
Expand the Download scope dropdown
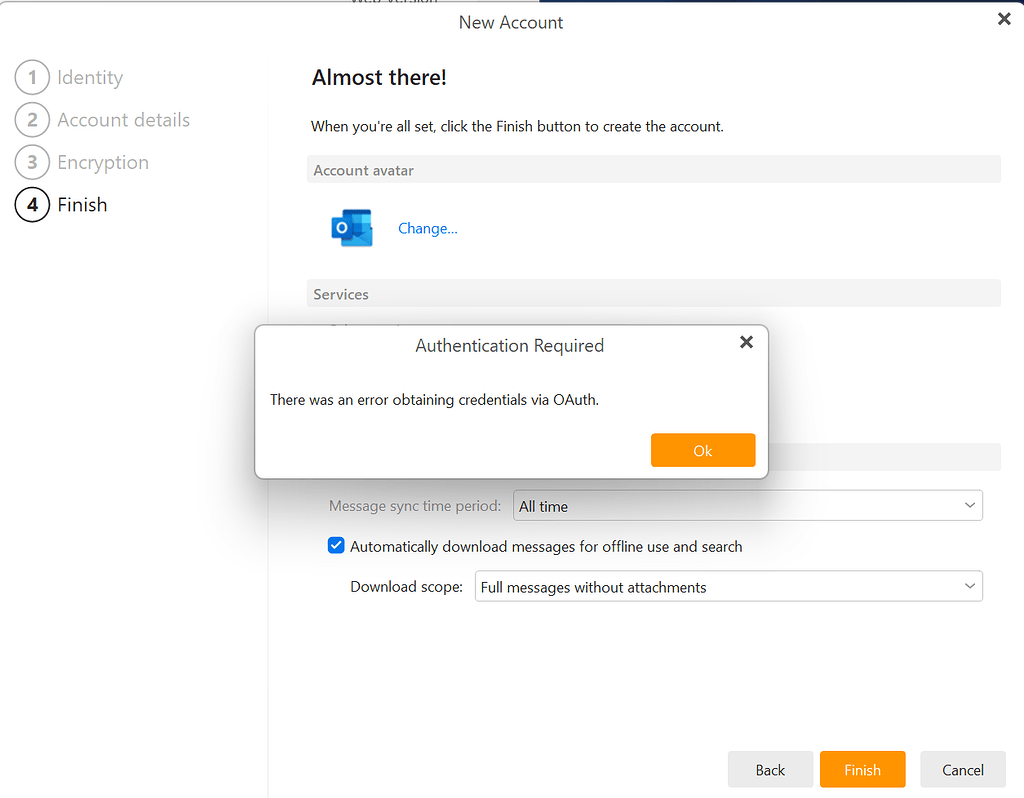tap(728, 587)
